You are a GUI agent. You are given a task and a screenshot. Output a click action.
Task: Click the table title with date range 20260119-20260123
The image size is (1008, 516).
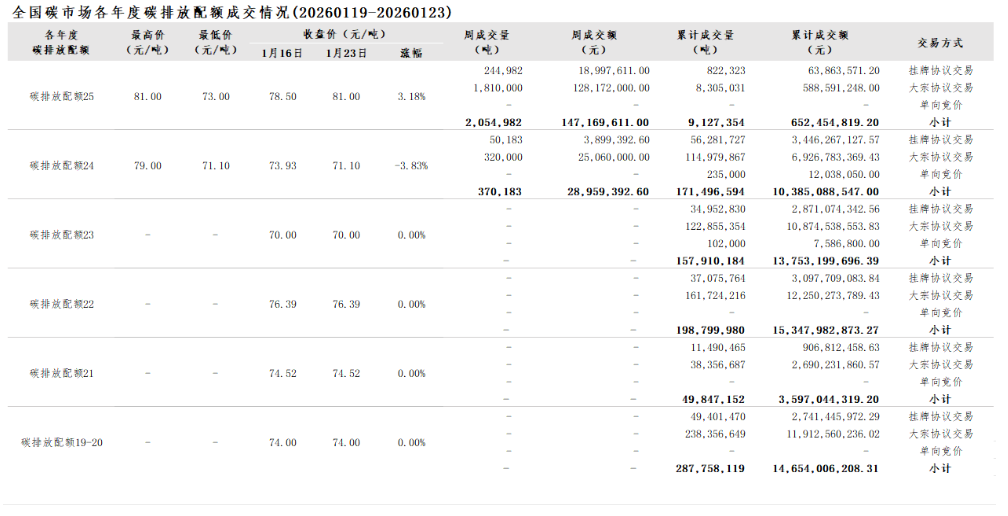coord(232,12)
